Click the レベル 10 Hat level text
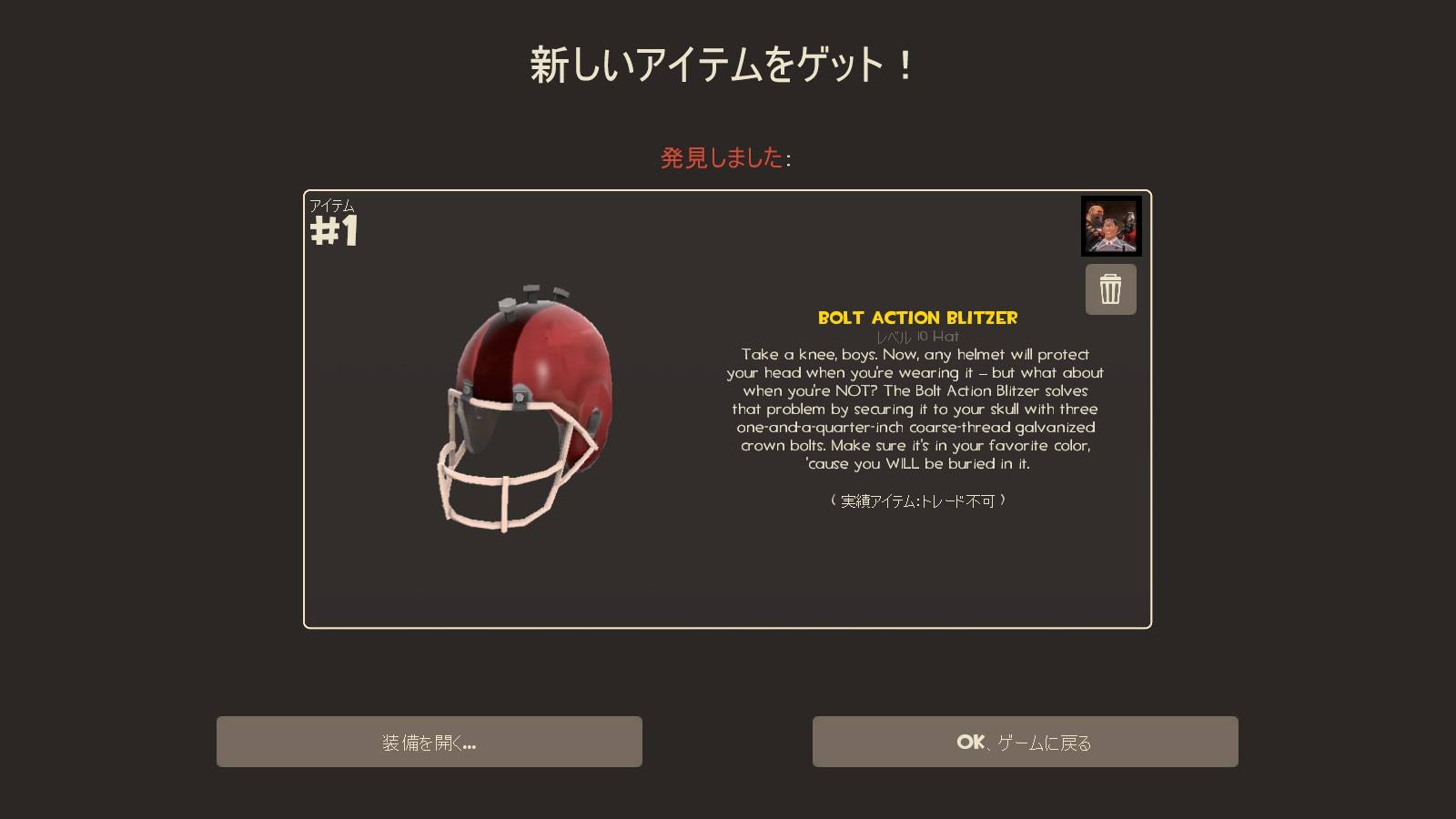 tap(917, 337)
